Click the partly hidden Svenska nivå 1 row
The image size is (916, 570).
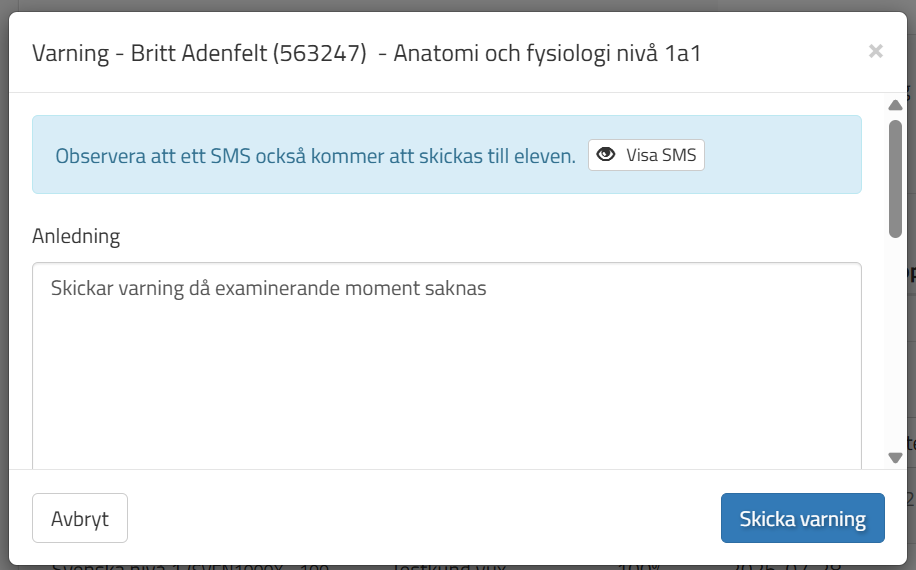click(x=190, y=566)
